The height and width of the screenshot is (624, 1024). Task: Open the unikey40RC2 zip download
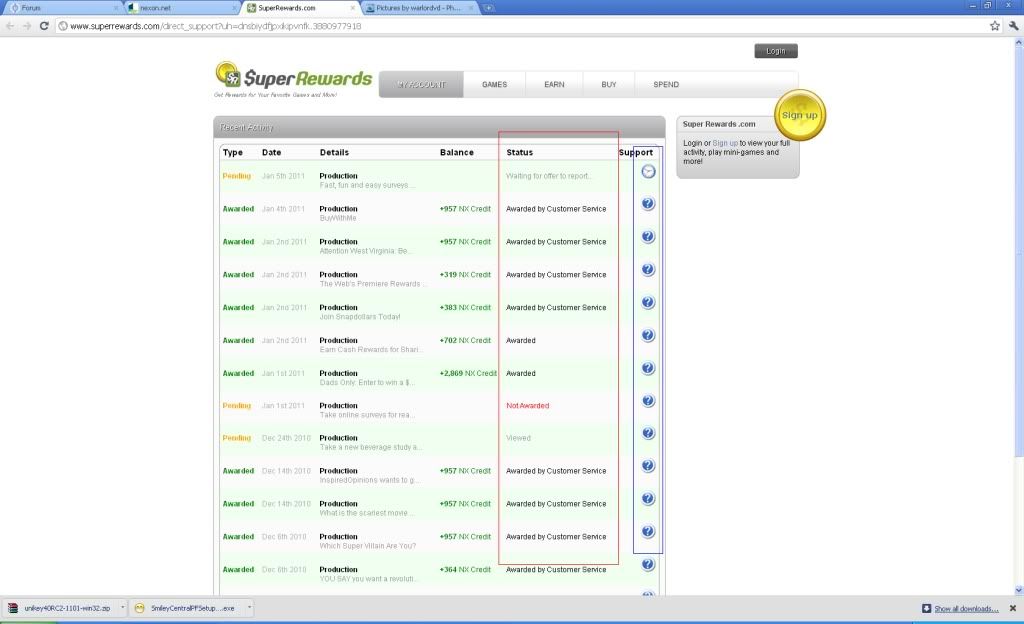click(60, 608)
